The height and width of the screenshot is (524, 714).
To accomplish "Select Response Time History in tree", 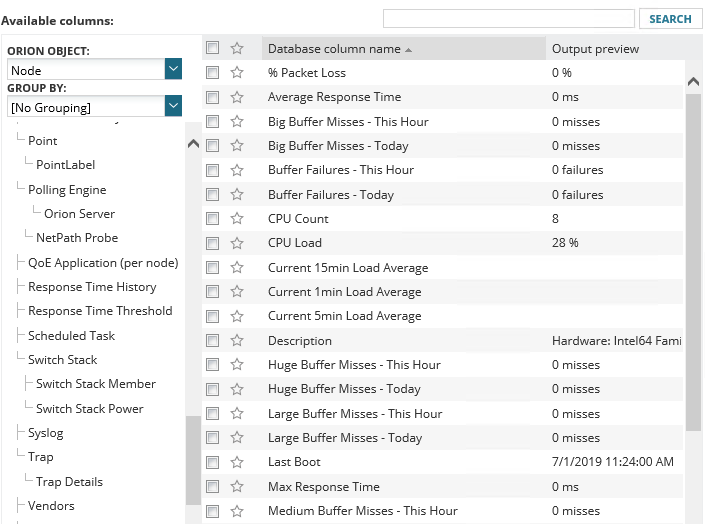I will click(x=92, y=287).
